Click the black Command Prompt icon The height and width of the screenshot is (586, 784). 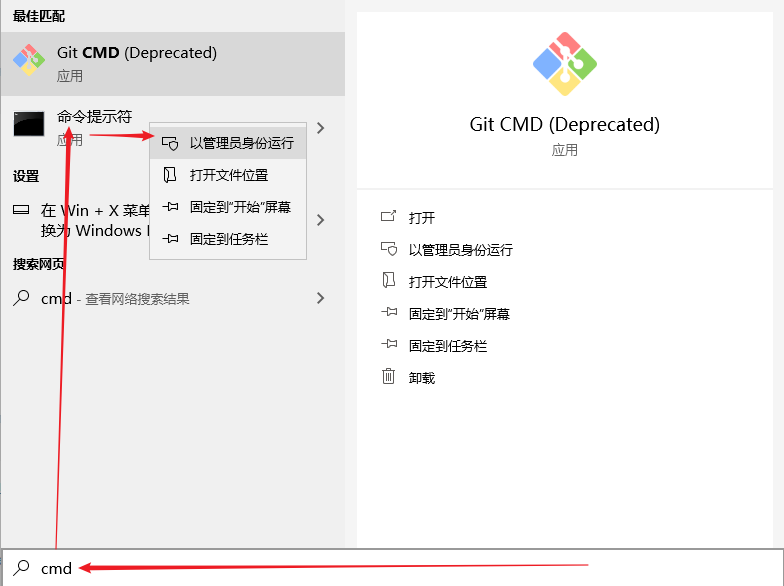point(28,124)
